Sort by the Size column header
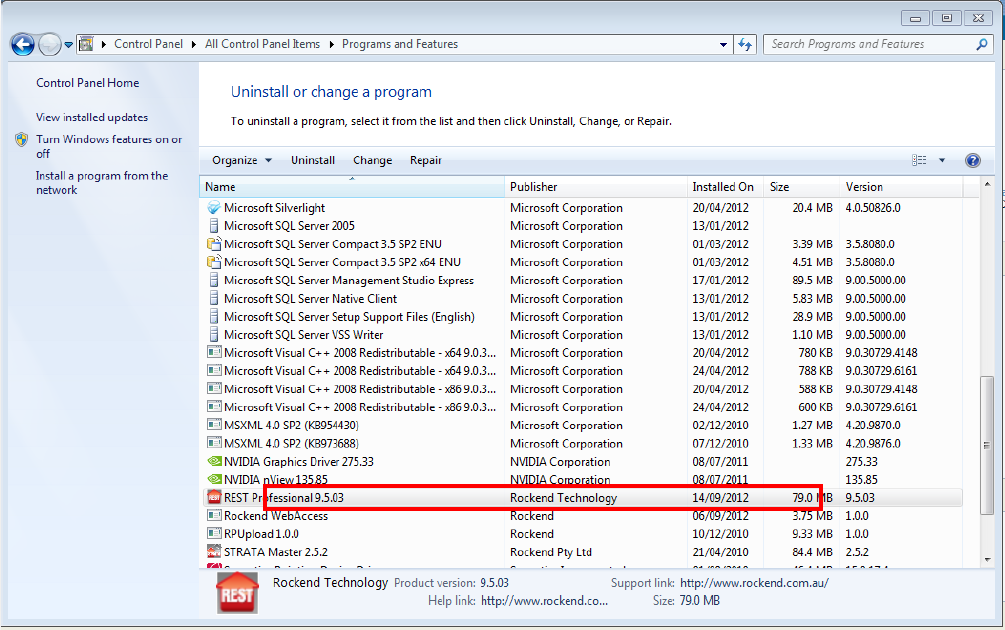Screen dimensions: 1005x630 802,187
